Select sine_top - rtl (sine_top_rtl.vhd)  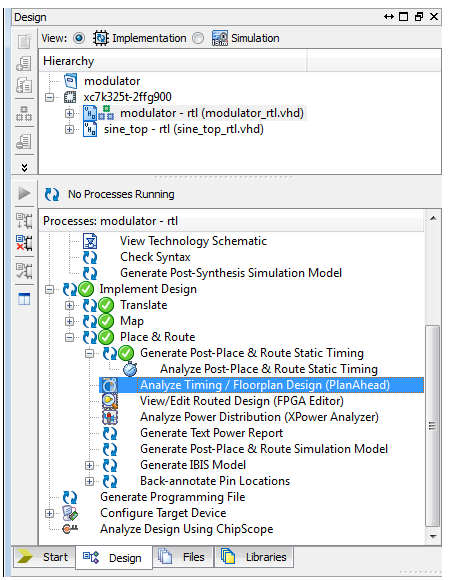[184, 129]
